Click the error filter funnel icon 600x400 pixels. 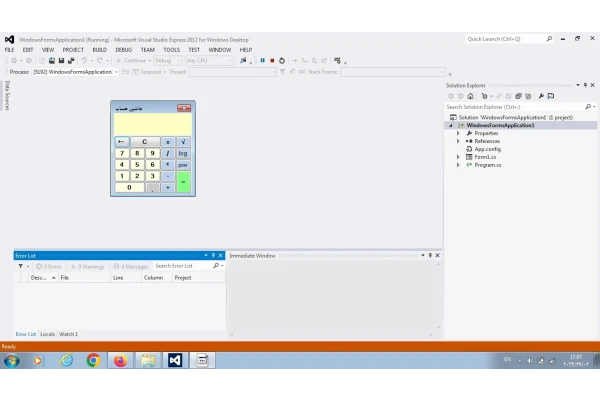(20, 266)
